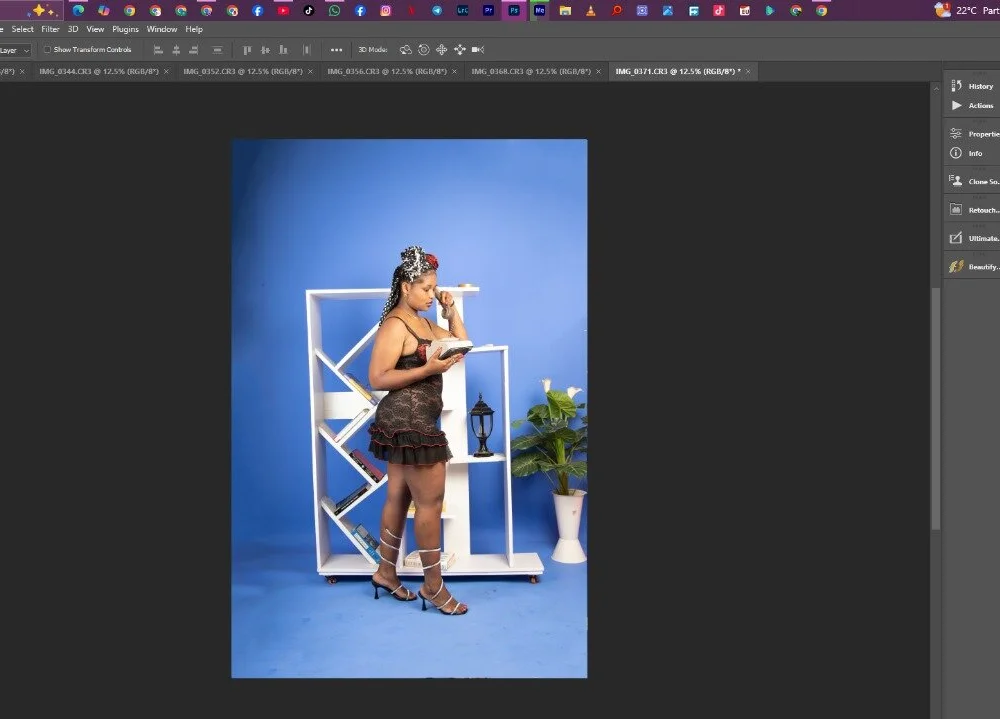Close the IMG_0371.CR3 document tab
The width and height of the screenshot is (1000, 719).
tap(748, 71)
